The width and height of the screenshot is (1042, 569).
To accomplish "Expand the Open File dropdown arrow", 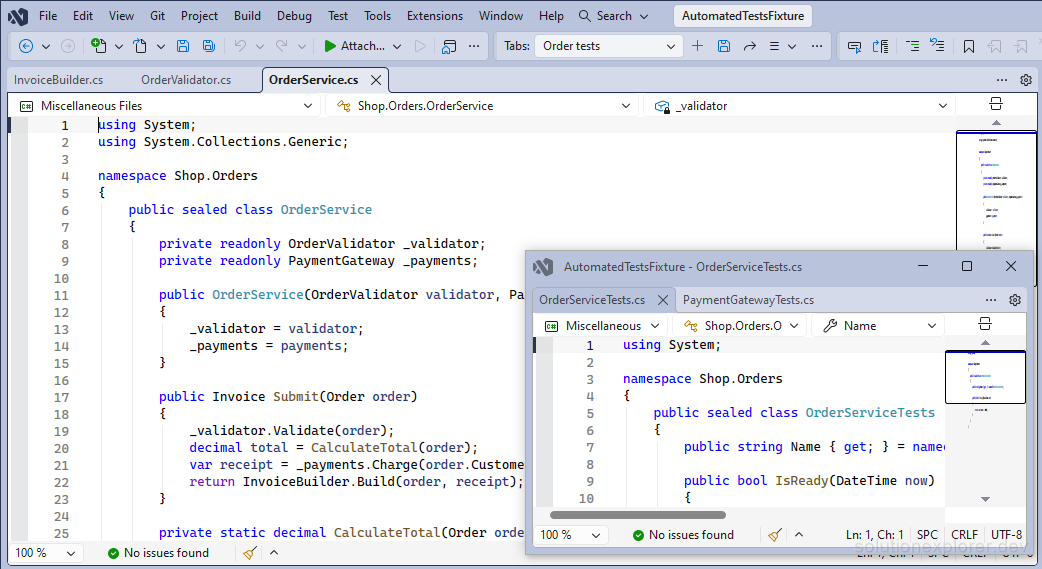I will coord(160,47).
